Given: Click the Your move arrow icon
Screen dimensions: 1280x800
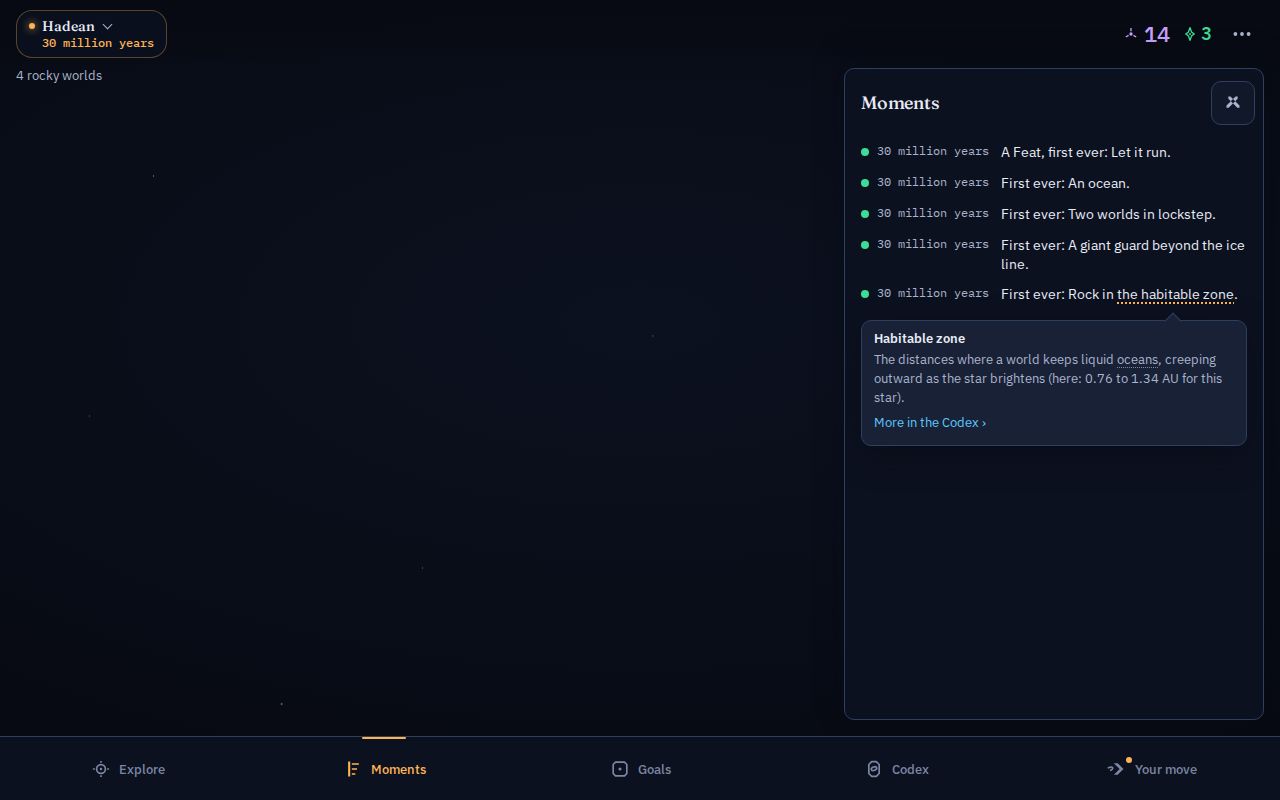Looking at the screenshot, I should 1116,769.
